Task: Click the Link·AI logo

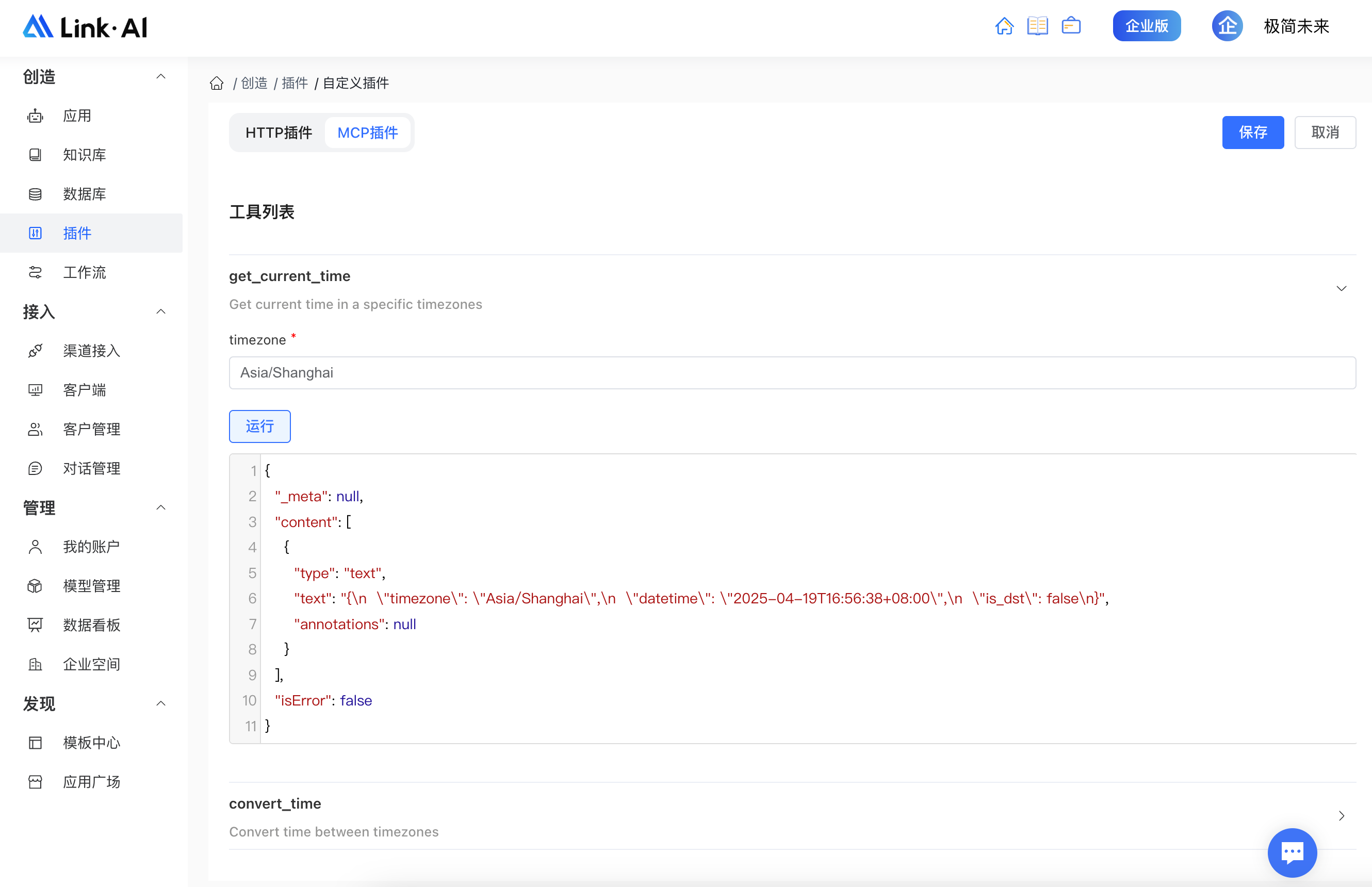Action: tap(85, 26)
